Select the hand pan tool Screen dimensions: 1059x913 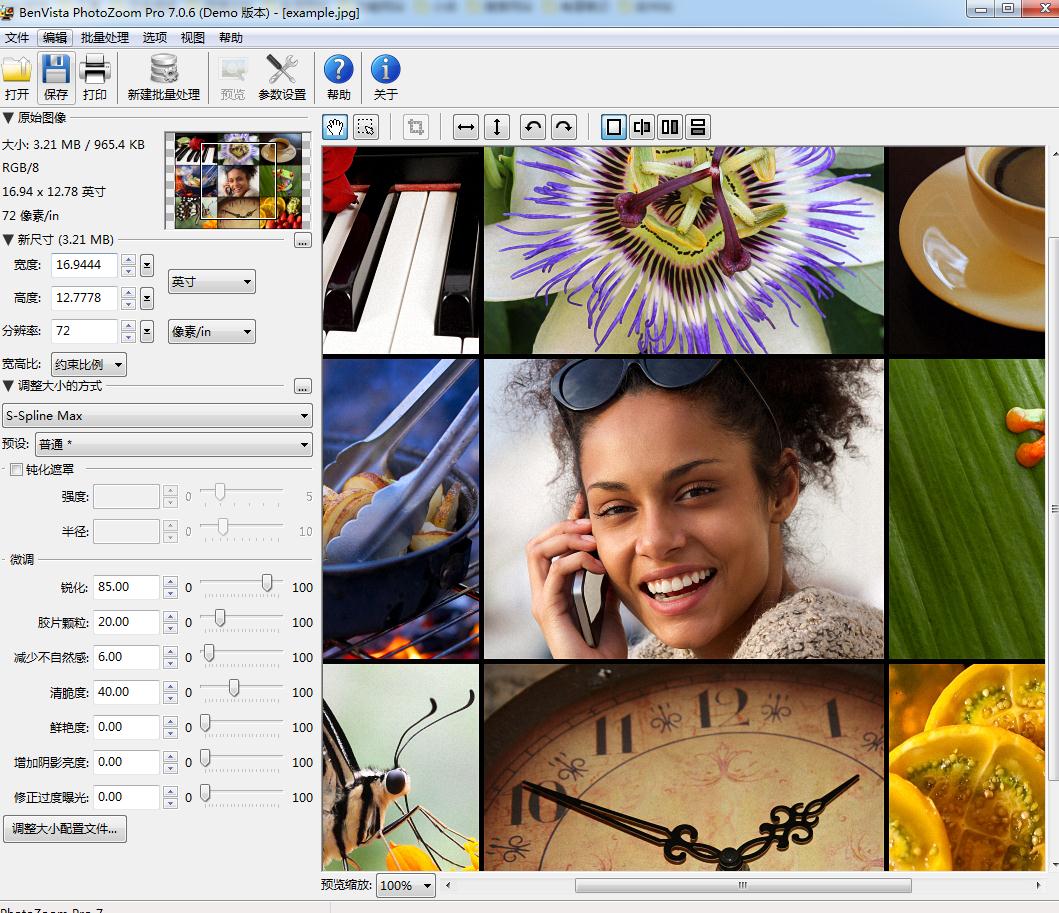[337, 127]
